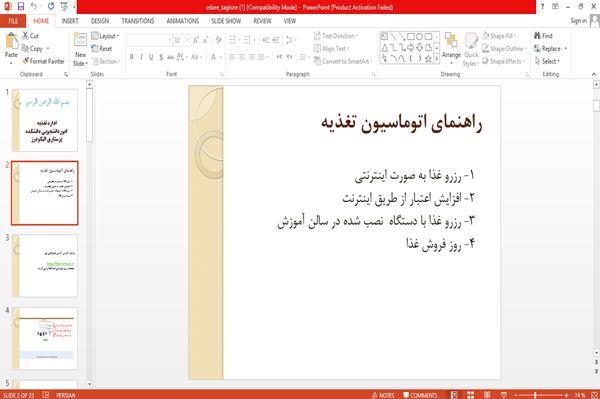
Task: Click the New Slide icon
Action: pos(80,40)
